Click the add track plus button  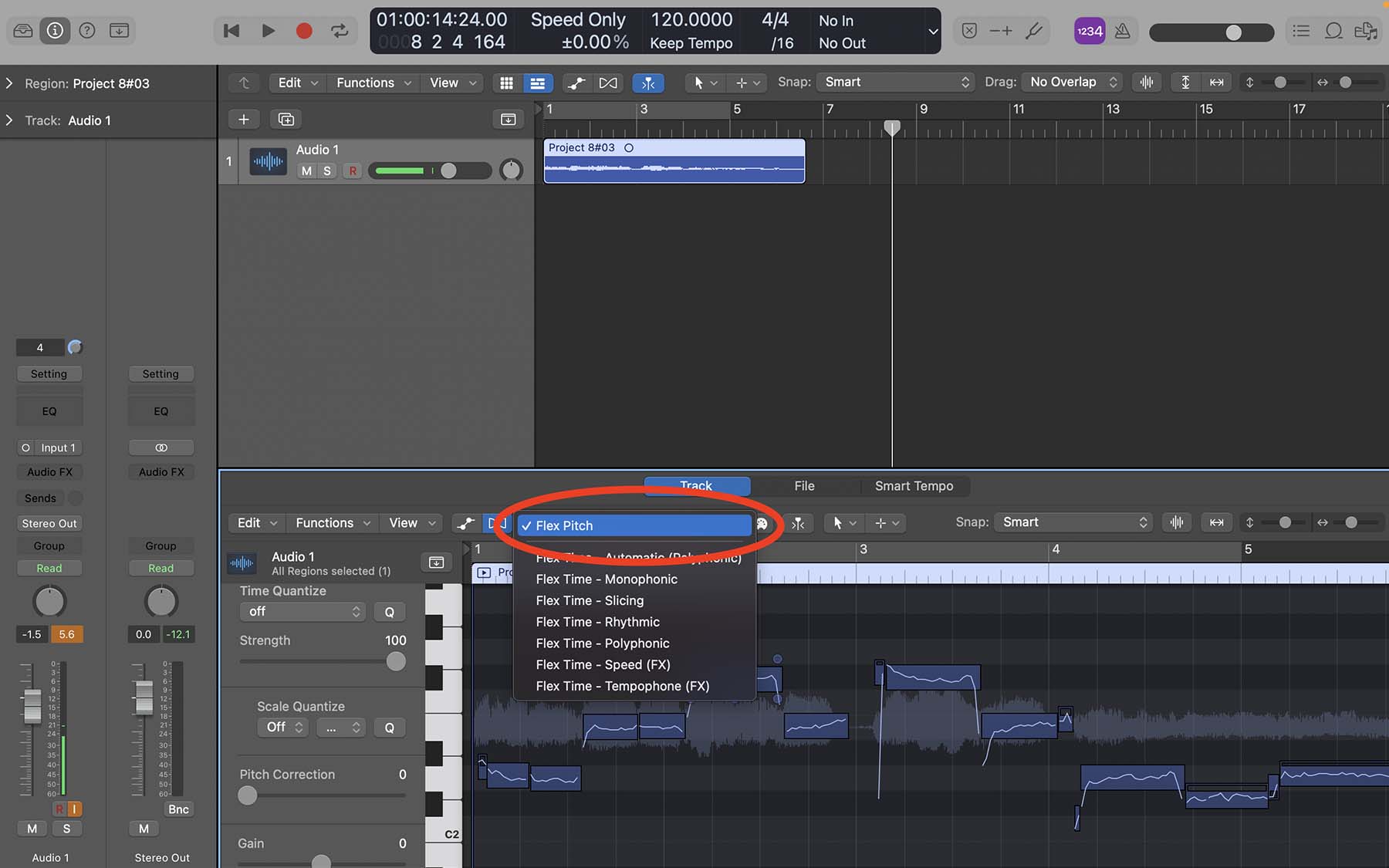[x=243, y=120]
